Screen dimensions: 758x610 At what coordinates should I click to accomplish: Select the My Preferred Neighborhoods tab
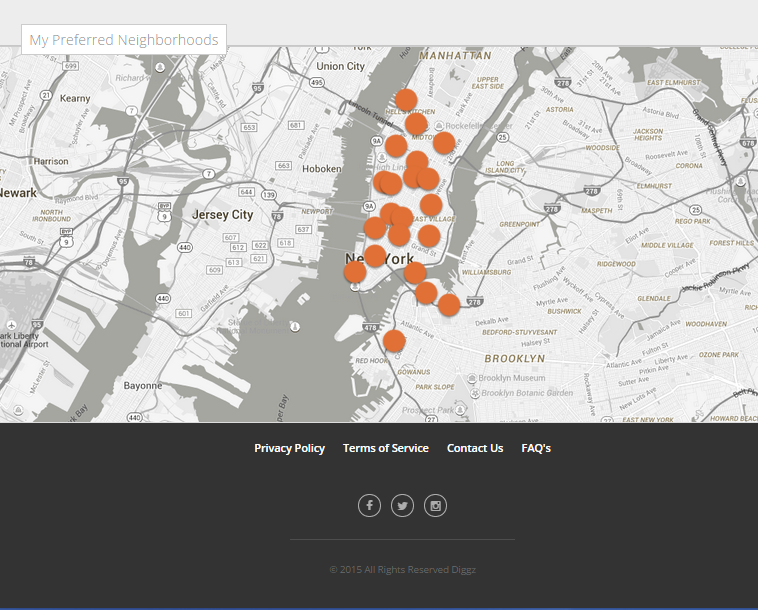pos(124,40)
